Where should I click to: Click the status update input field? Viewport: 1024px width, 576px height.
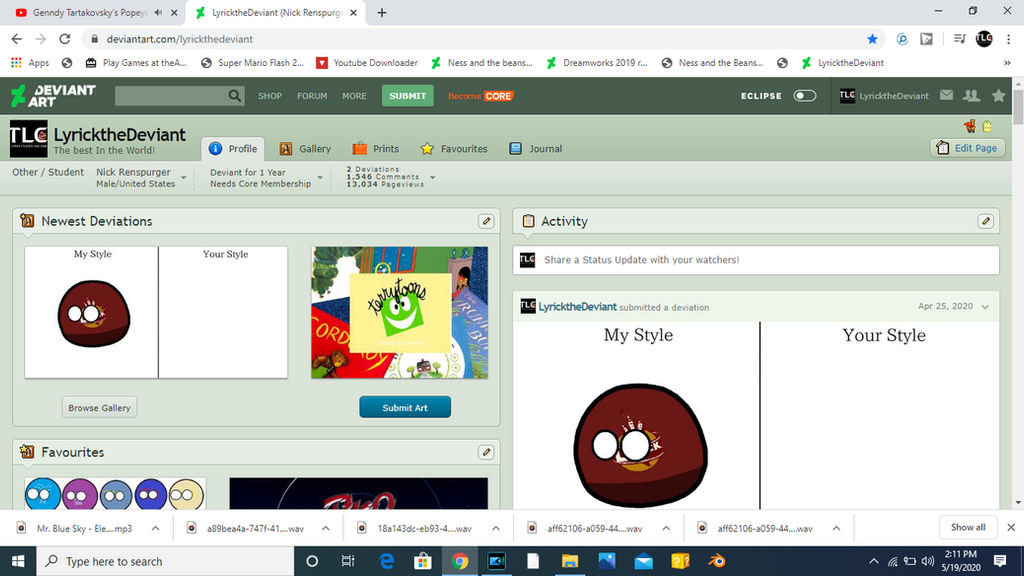756,260
